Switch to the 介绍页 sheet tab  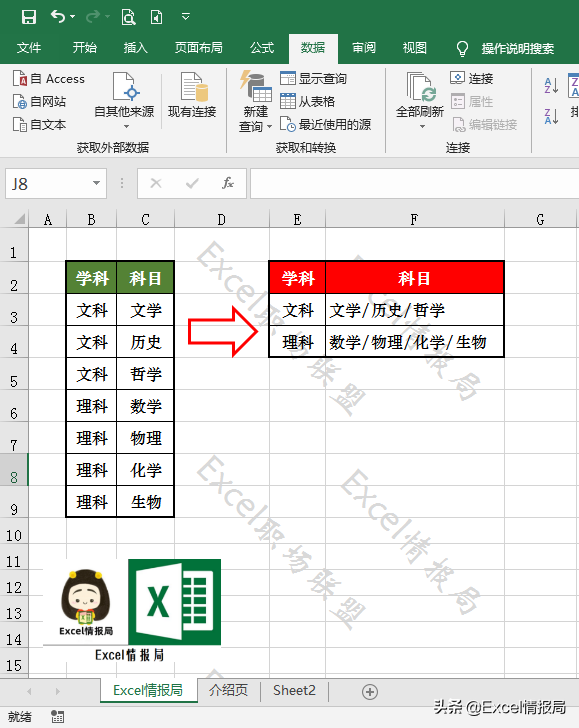point(228,690)
